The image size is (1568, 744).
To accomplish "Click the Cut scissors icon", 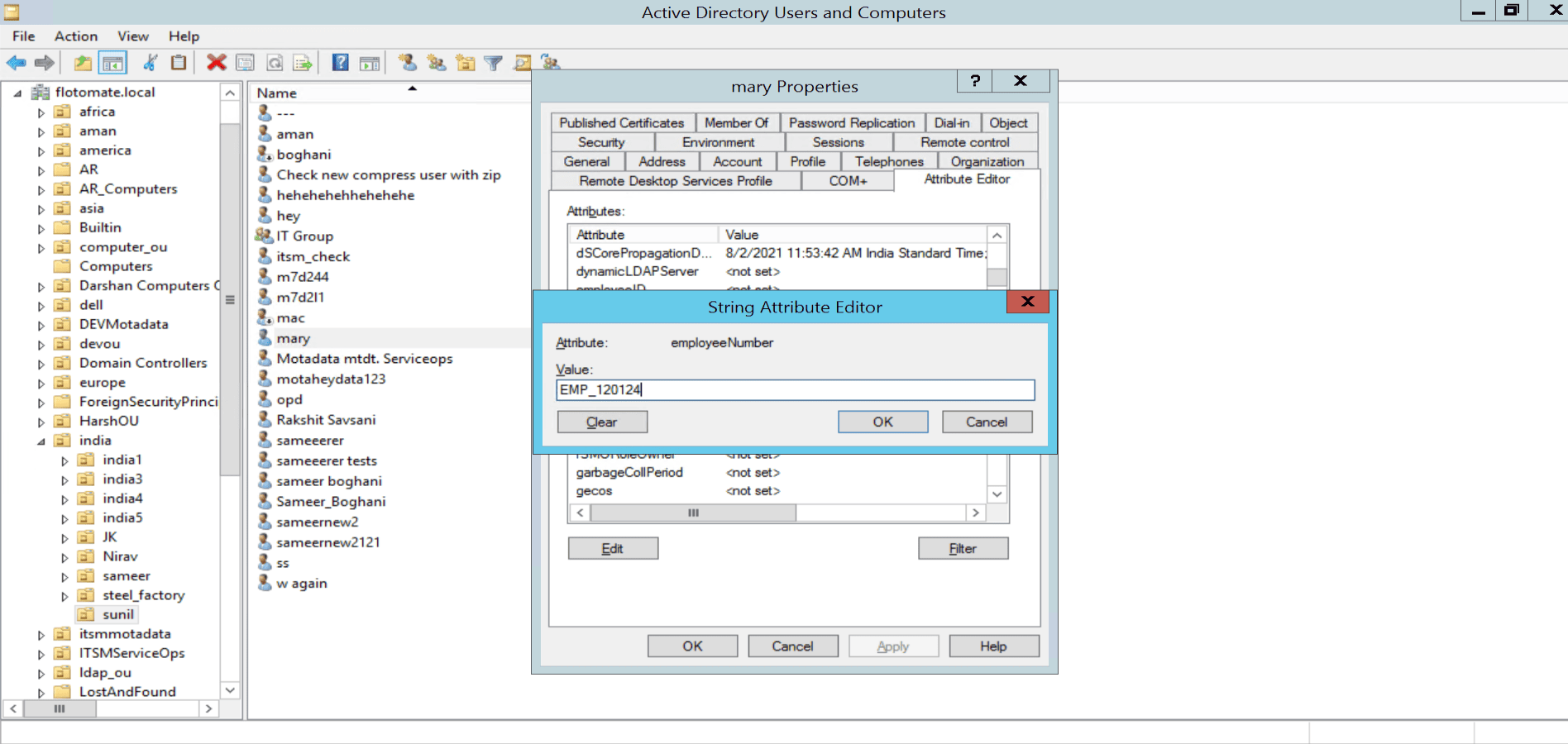I will (151, 63).
